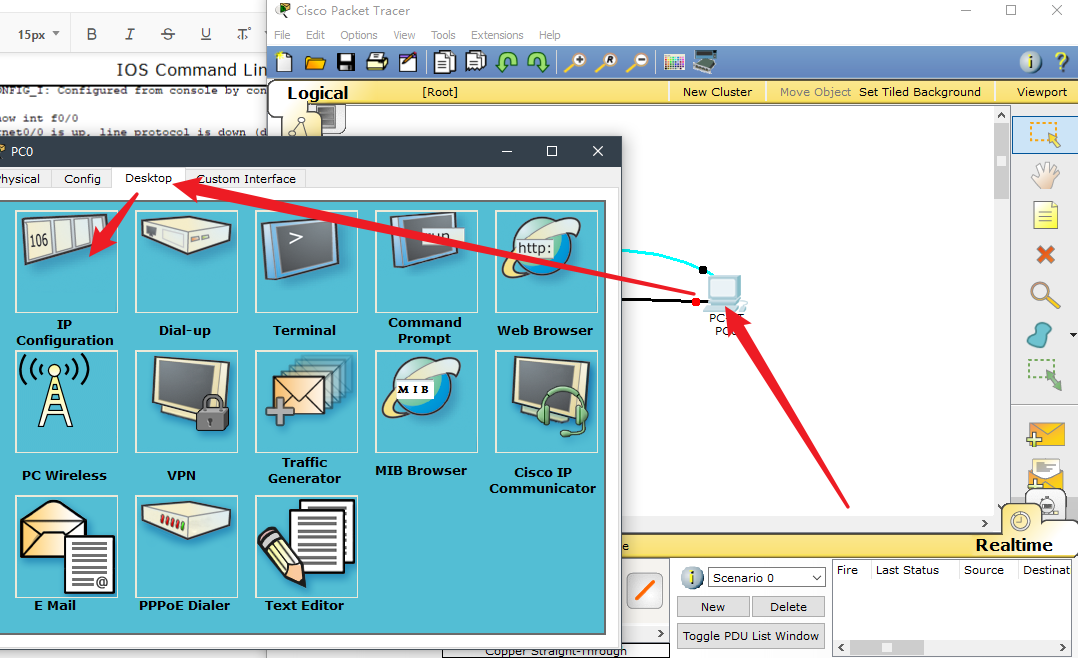1078x658 pixels.
Task: Open the Web Browser app
Action: coord(545,262)
